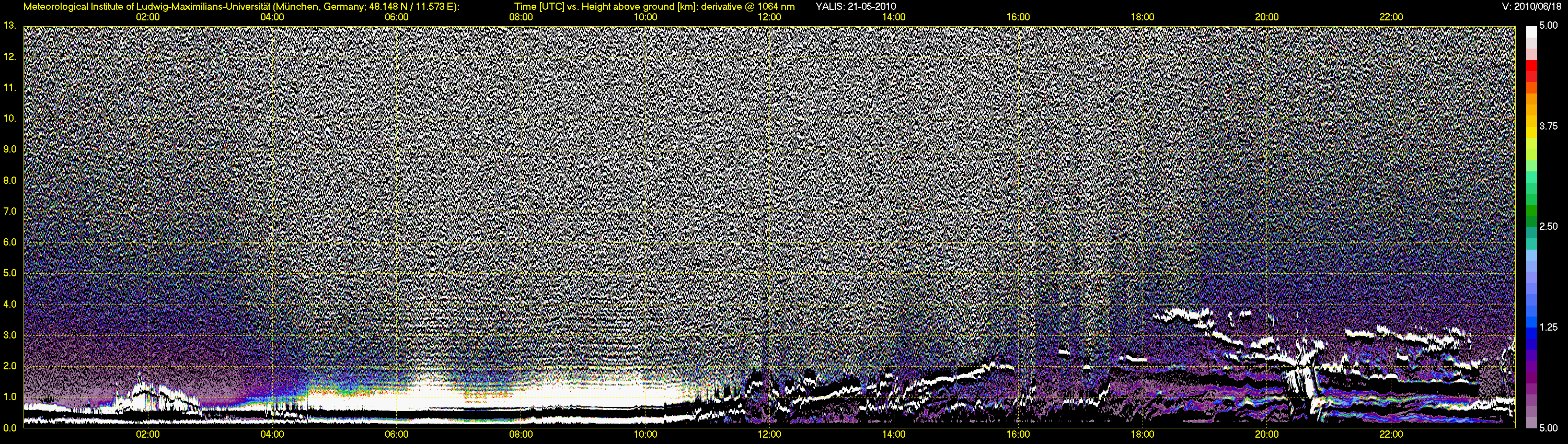The height and width of the screenshot is (444, 1568).
Task: Click the 11. height axis label
Action: pyautogui.click(x=10, y=88)
